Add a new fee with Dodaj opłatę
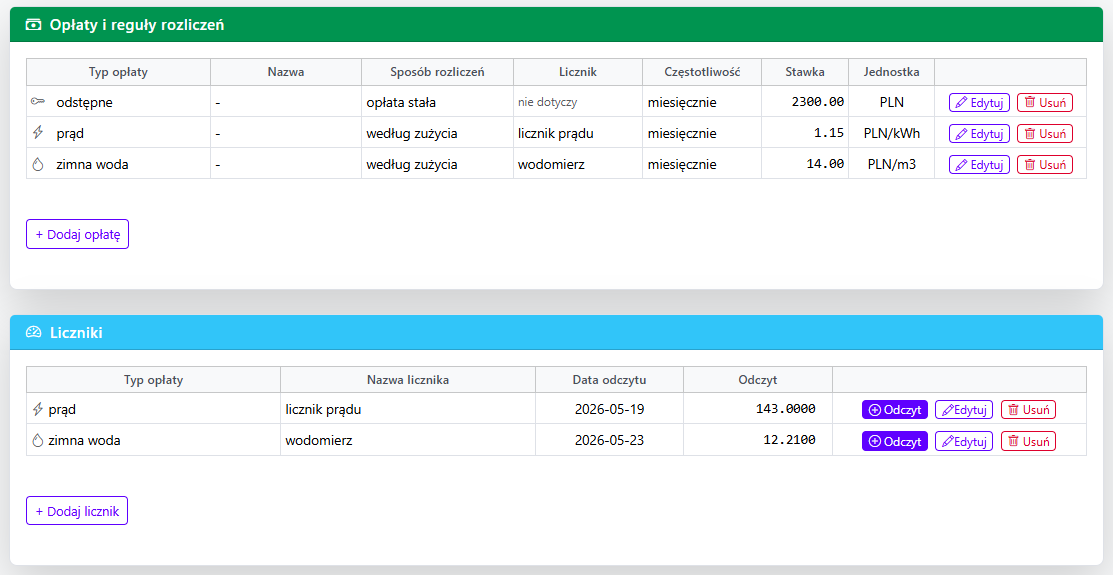1113x575 pixels. click(x=77, y=234)
